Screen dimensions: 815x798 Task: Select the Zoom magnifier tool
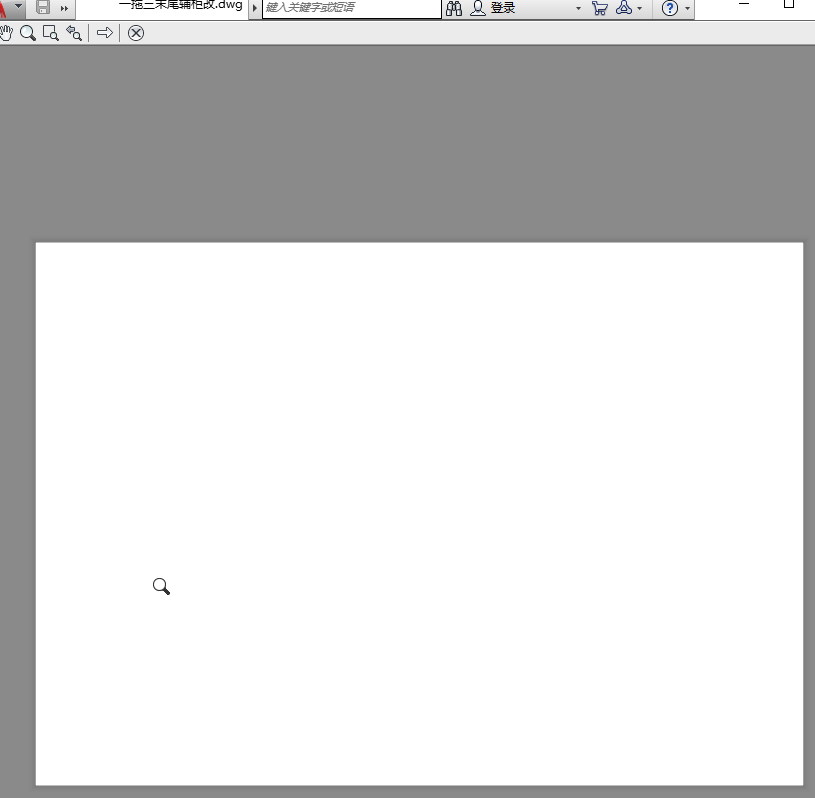(x=28, y=33)
